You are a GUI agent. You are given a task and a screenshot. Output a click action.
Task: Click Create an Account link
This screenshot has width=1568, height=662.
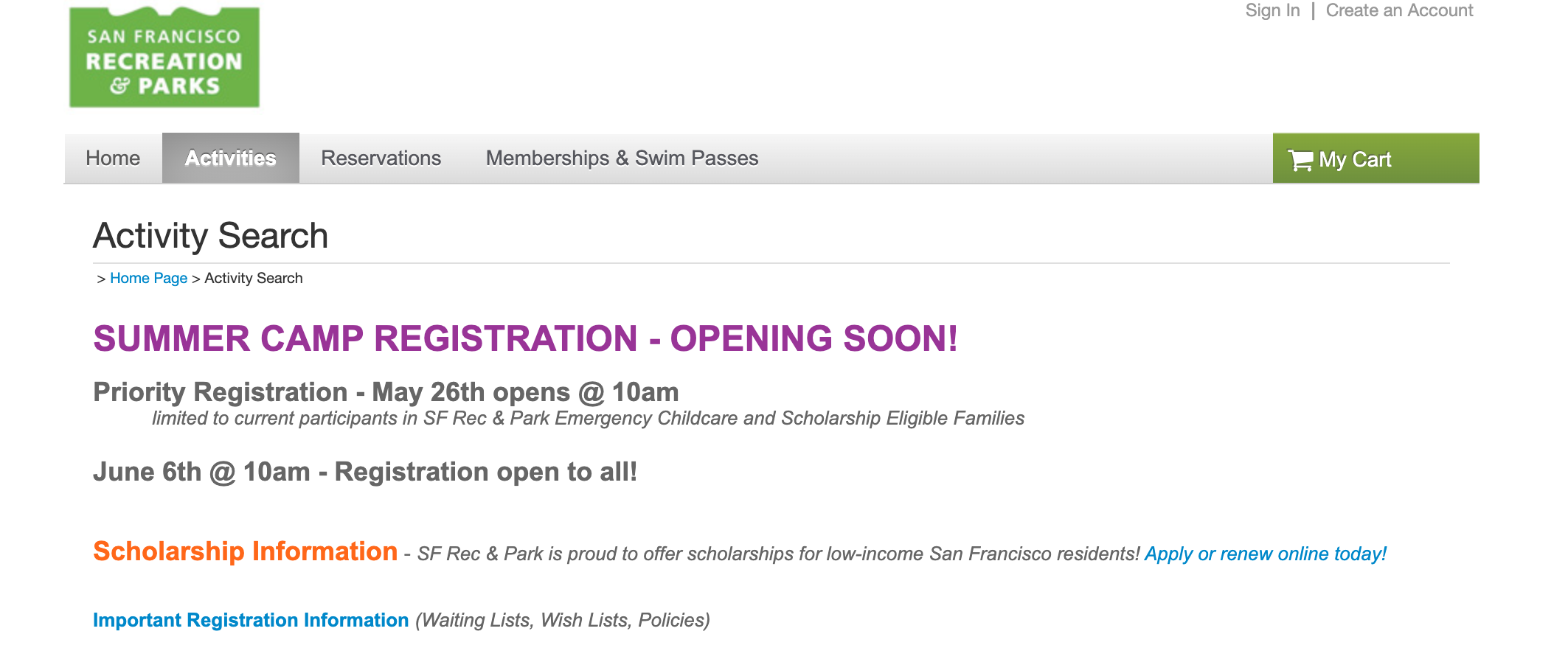click(1399, 10)
